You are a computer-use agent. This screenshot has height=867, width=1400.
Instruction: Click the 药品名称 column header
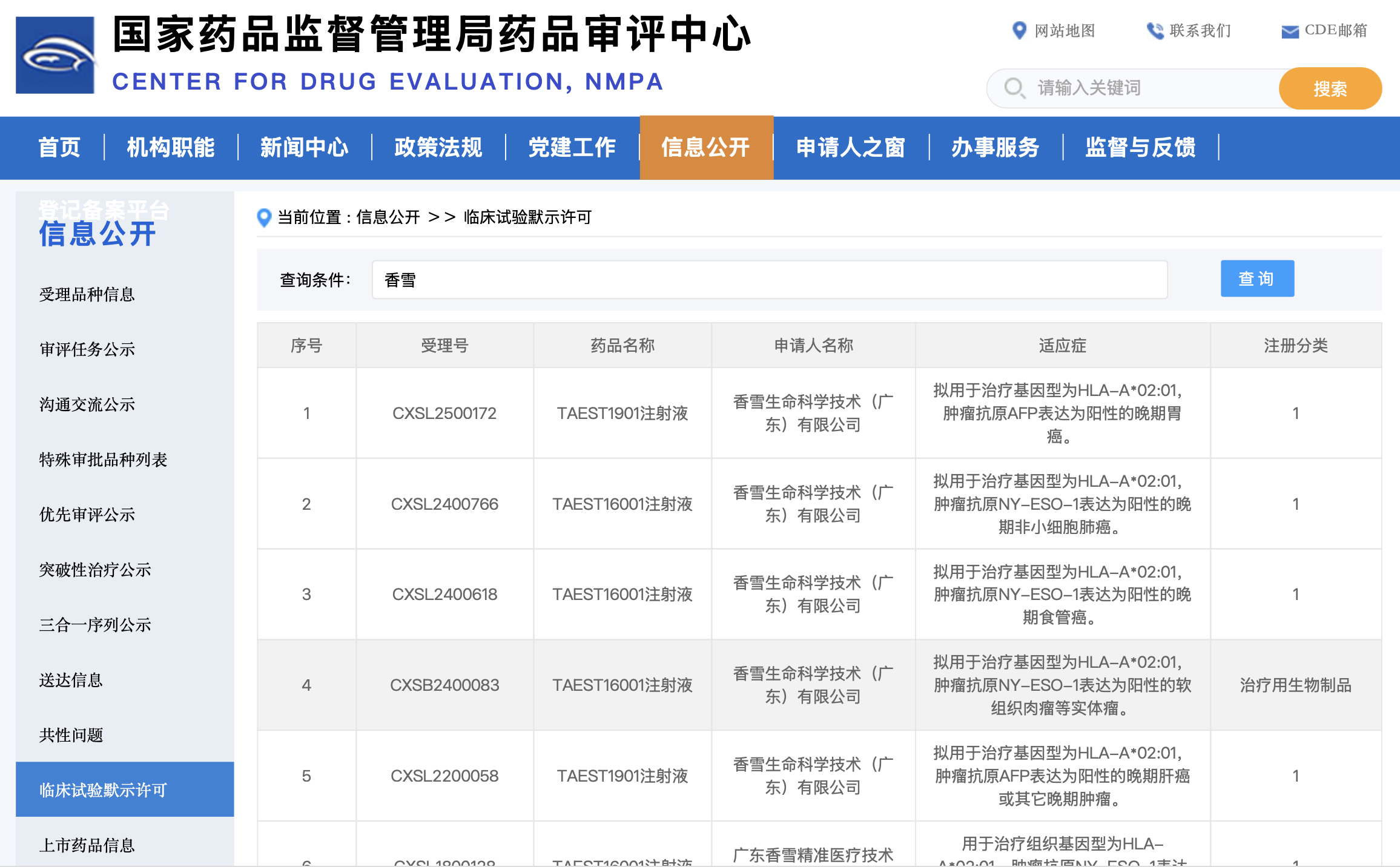coord(622,346)
